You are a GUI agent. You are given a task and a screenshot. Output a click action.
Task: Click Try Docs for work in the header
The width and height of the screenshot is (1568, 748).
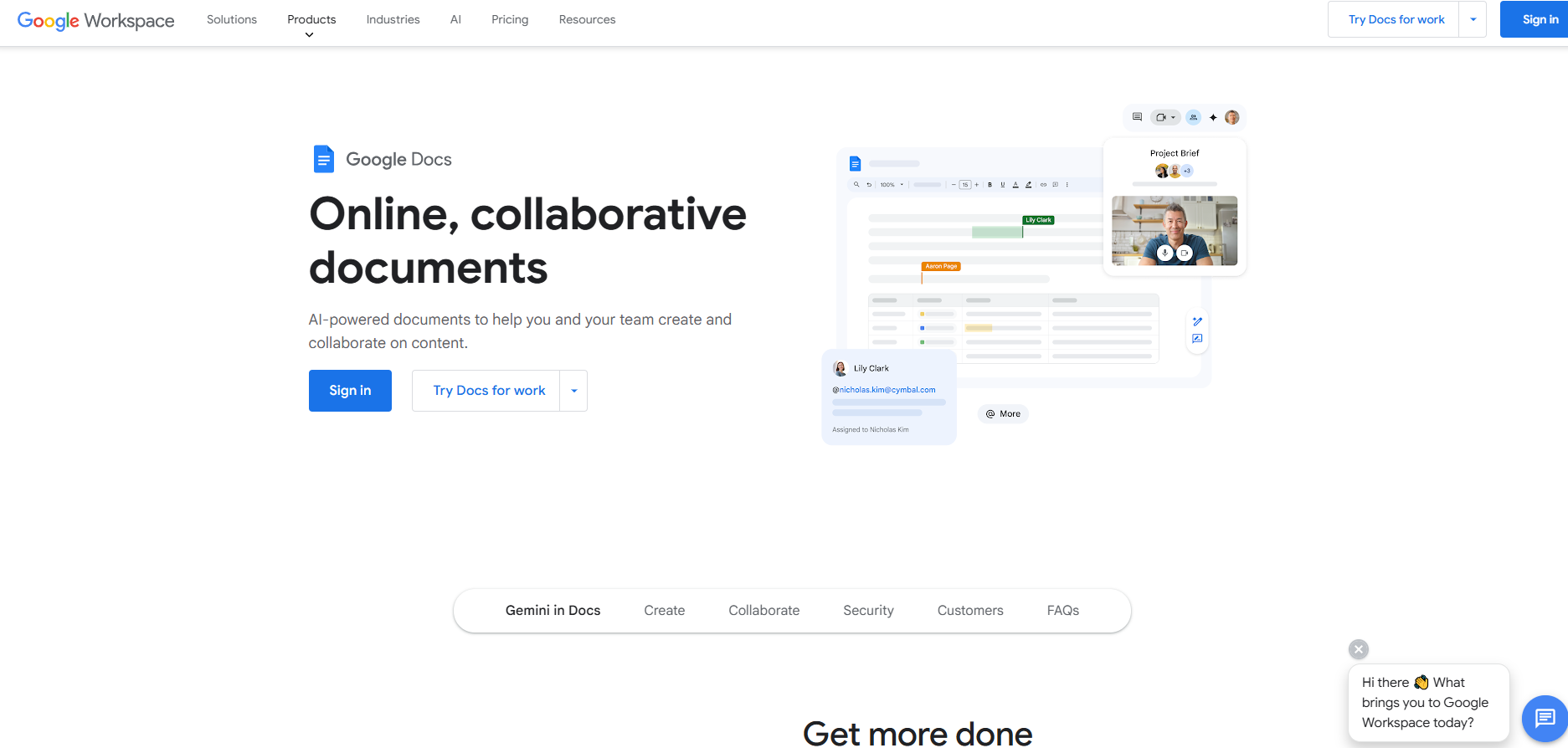coord(1396,19)
